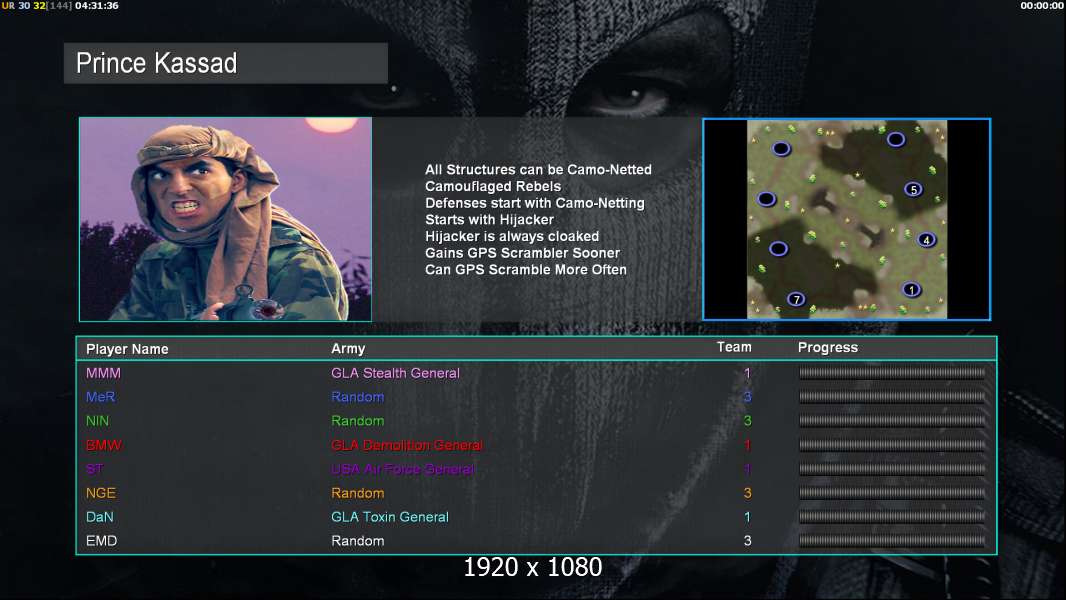Screen dimensions: 1066x600
Task: Click team number in EMD's row
Action: (x=747, y=541)
